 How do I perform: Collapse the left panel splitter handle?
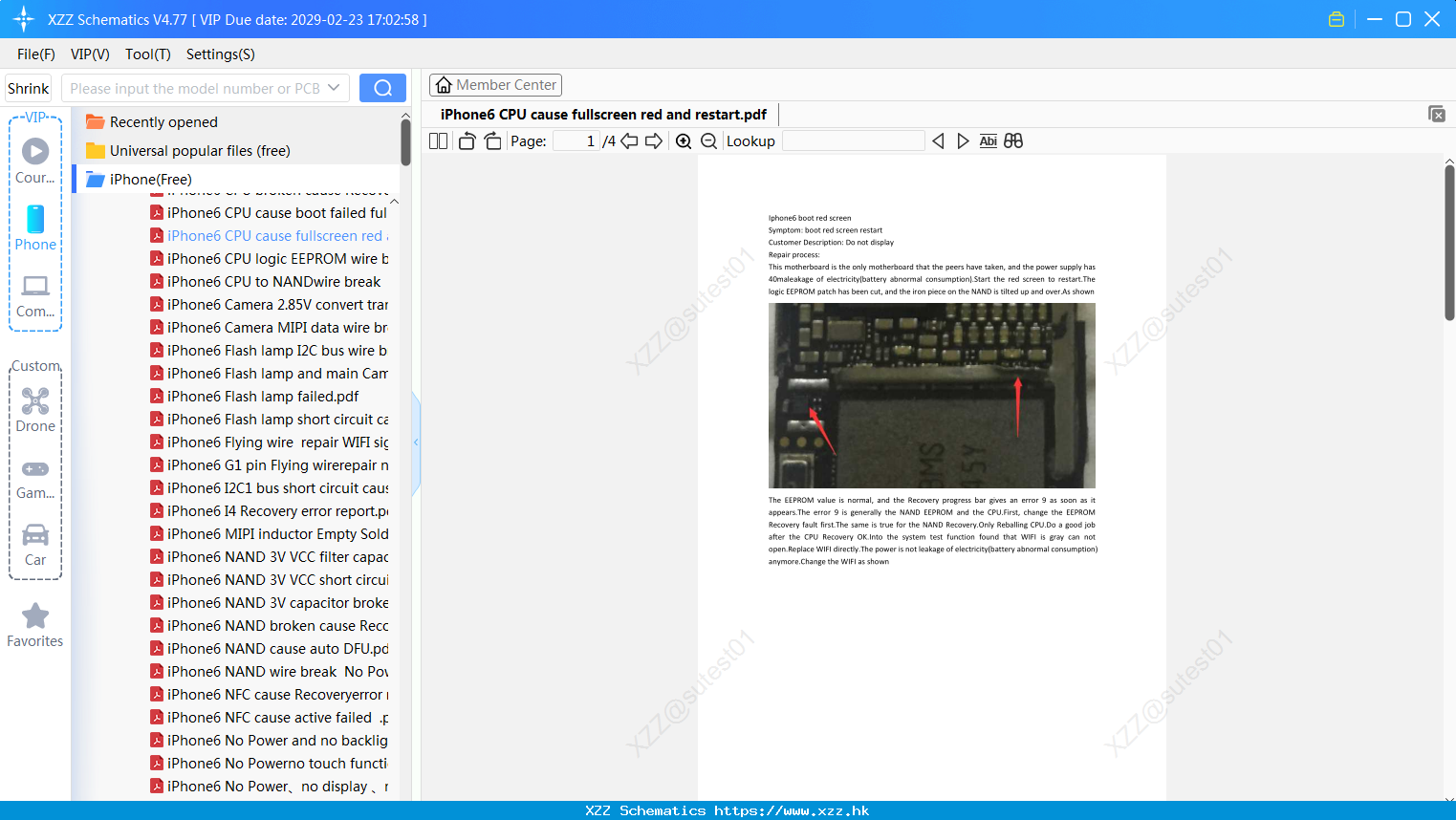point(416,442)
